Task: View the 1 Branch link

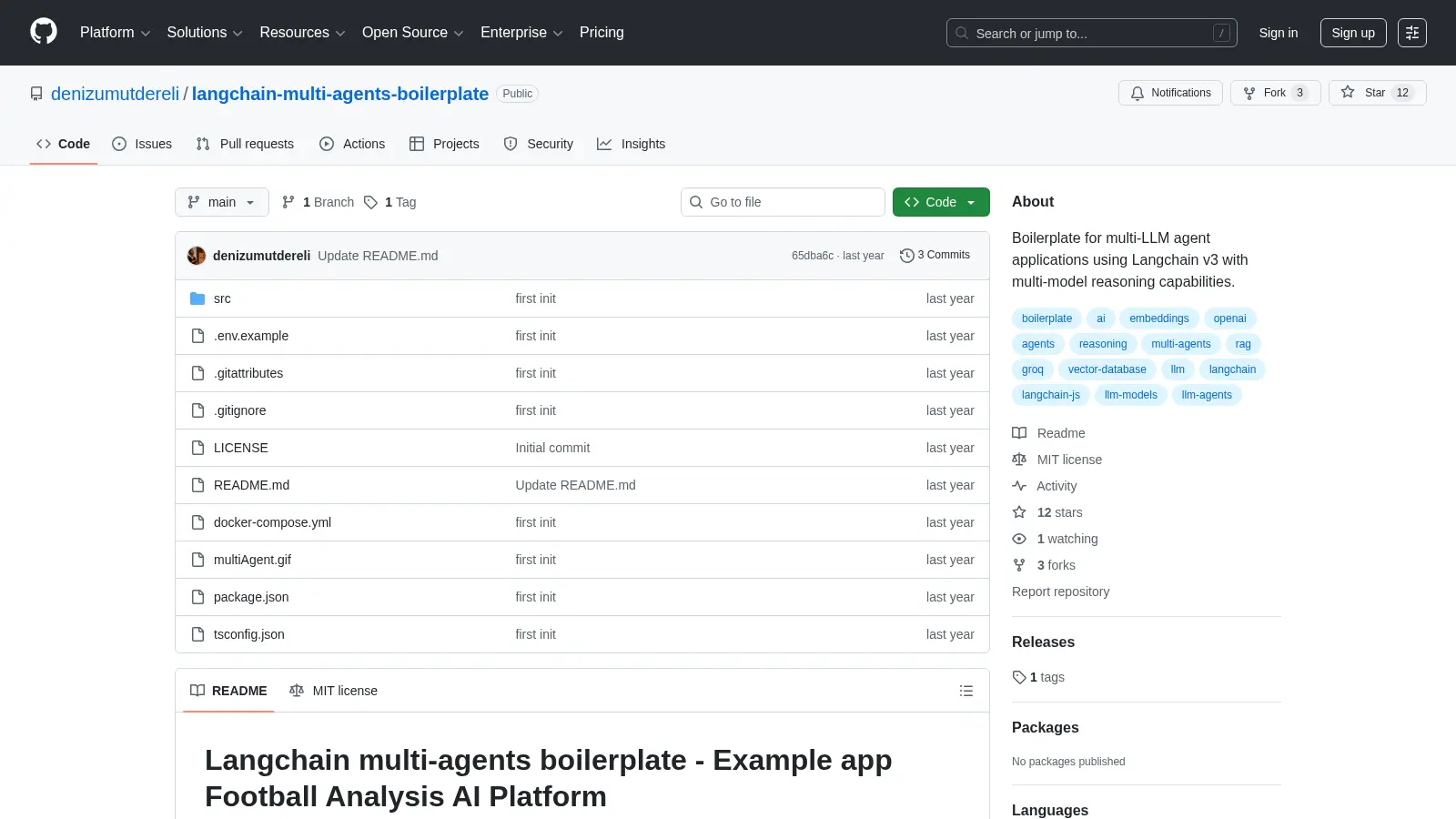Action: 318,202
